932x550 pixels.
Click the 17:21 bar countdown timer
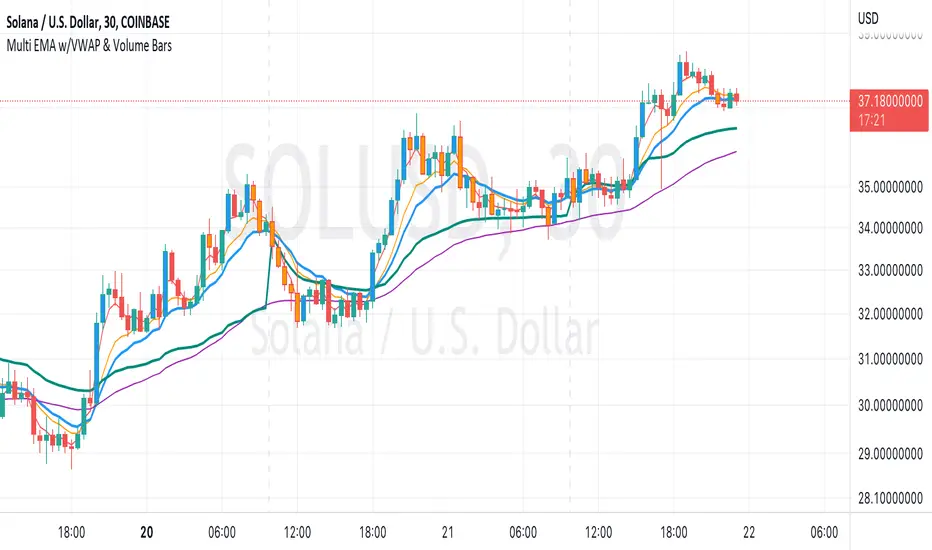[873, 117]
